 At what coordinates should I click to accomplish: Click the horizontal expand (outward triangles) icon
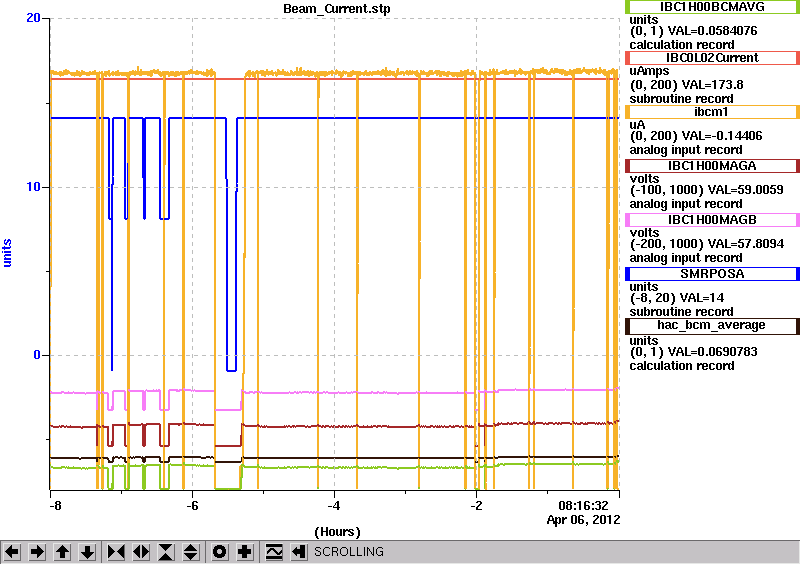(141, 552)
